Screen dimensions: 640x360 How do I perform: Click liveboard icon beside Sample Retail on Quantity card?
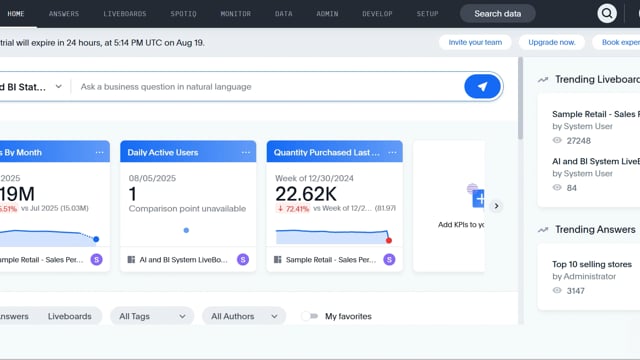(x=278, y=260)
